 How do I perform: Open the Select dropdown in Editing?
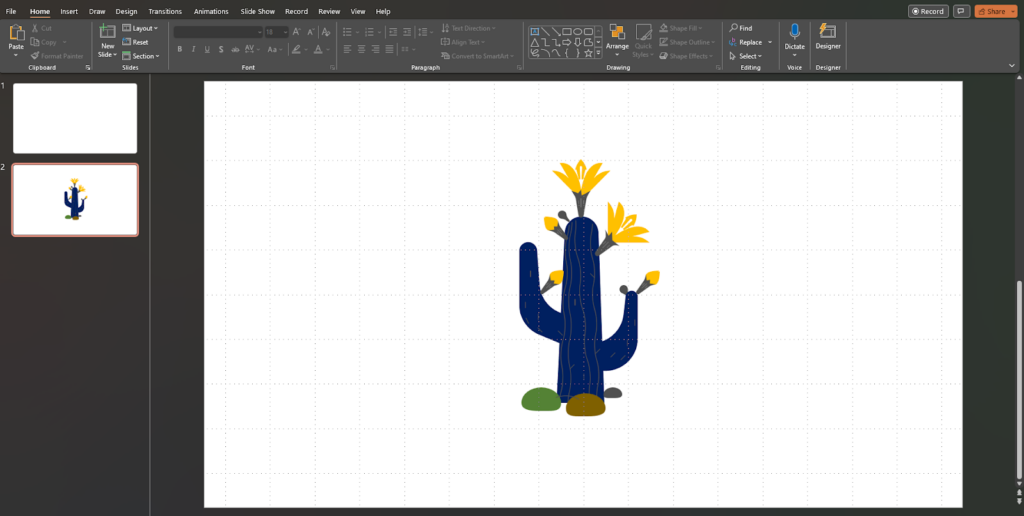pyautogui.click(x=746, y=56)
